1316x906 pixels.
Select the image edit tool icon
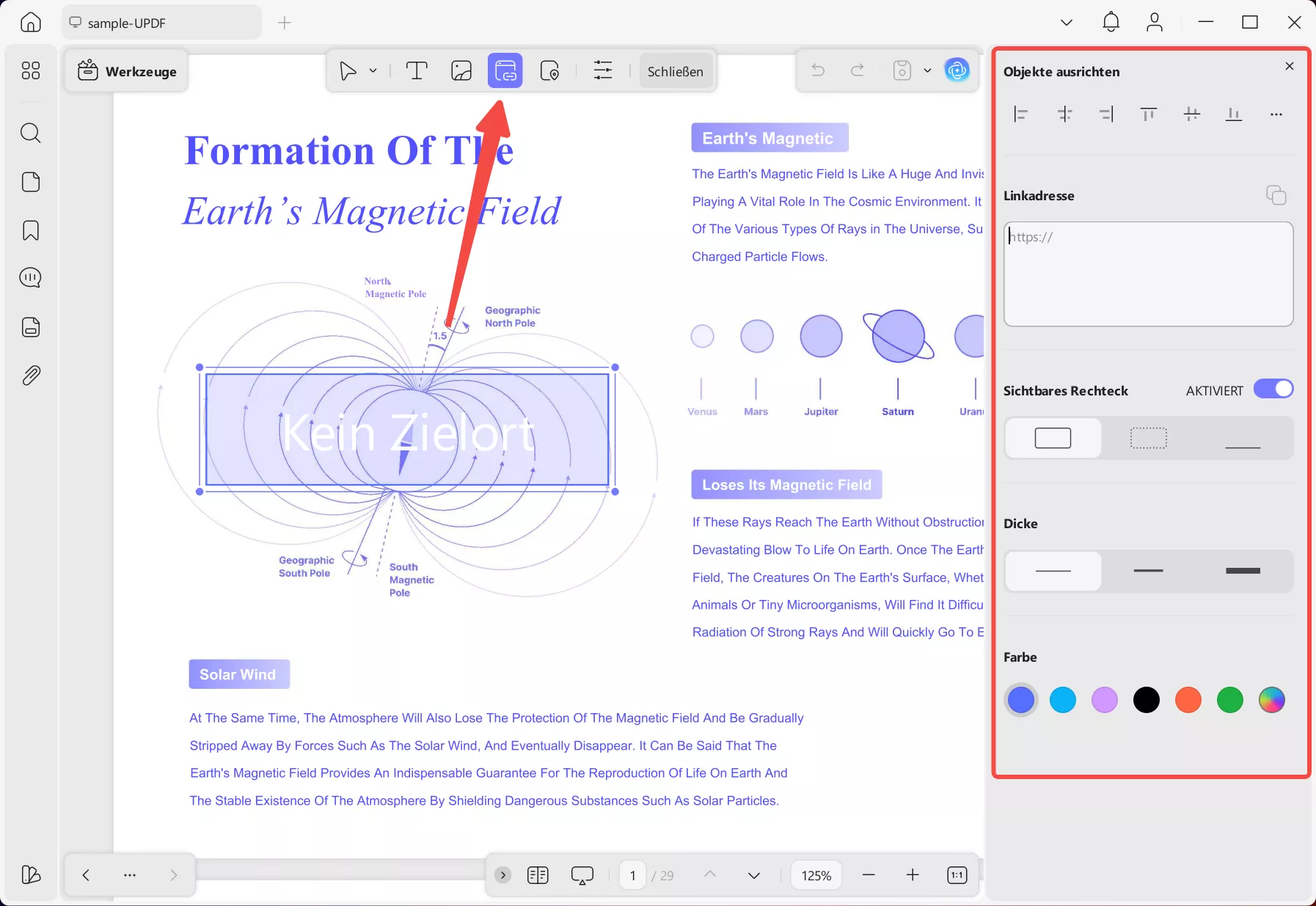(x=461, y=71)
